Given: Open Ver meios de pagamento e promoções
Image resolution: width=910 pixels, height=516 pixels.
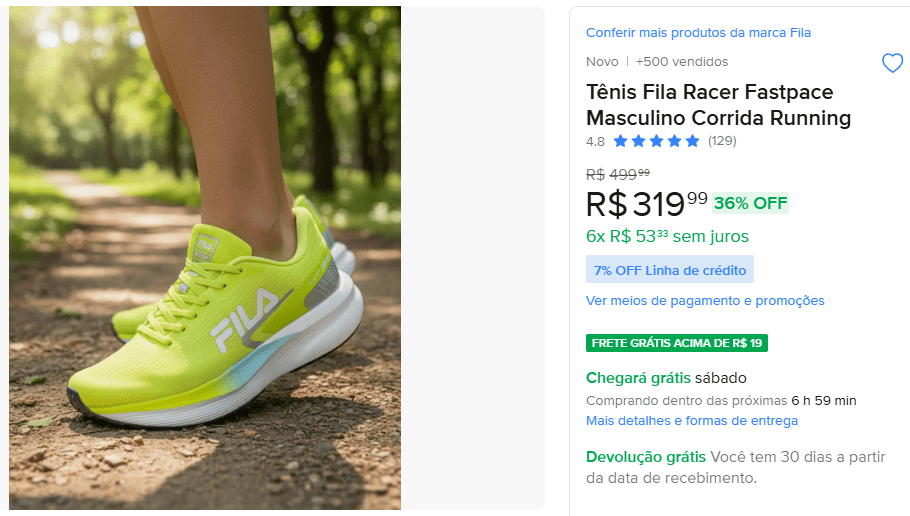Looking at the screenshot, I should 705,301.
